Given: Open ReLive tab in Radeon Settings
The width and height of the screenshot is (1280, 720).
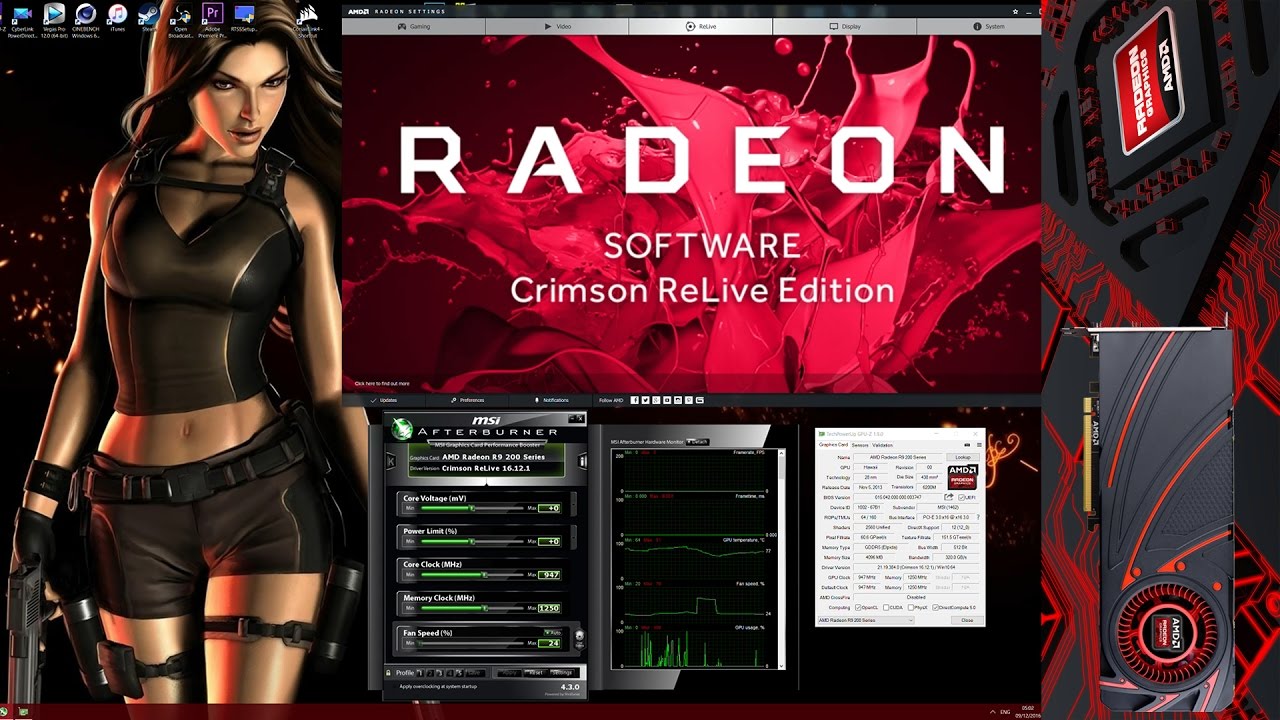Looking at the screenshot, I should (x=700, y=26).
